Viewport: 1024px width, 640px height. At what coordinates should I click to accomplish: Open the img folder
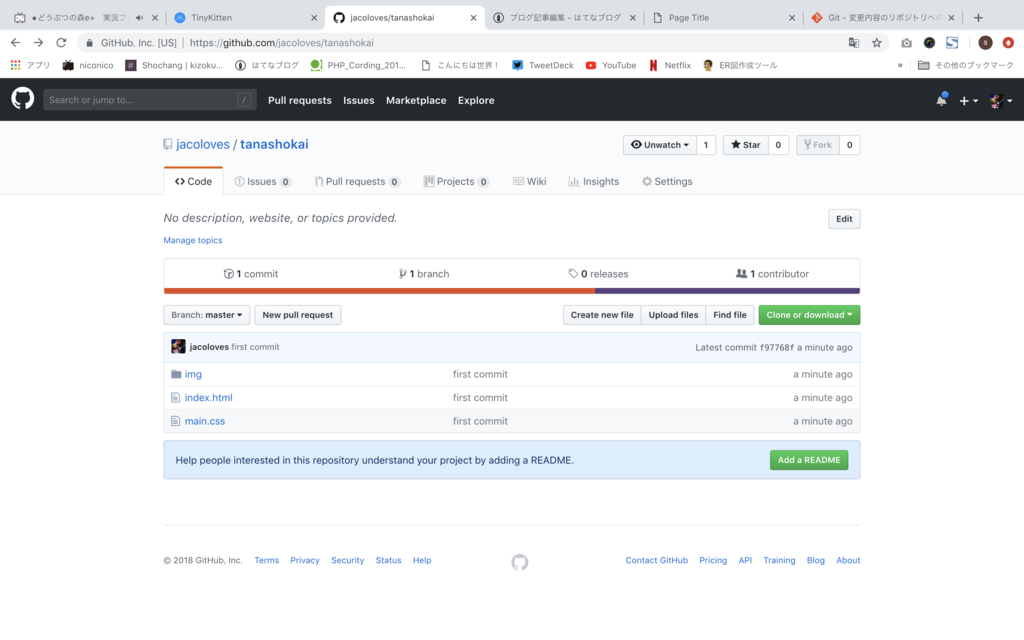point(193,374)
